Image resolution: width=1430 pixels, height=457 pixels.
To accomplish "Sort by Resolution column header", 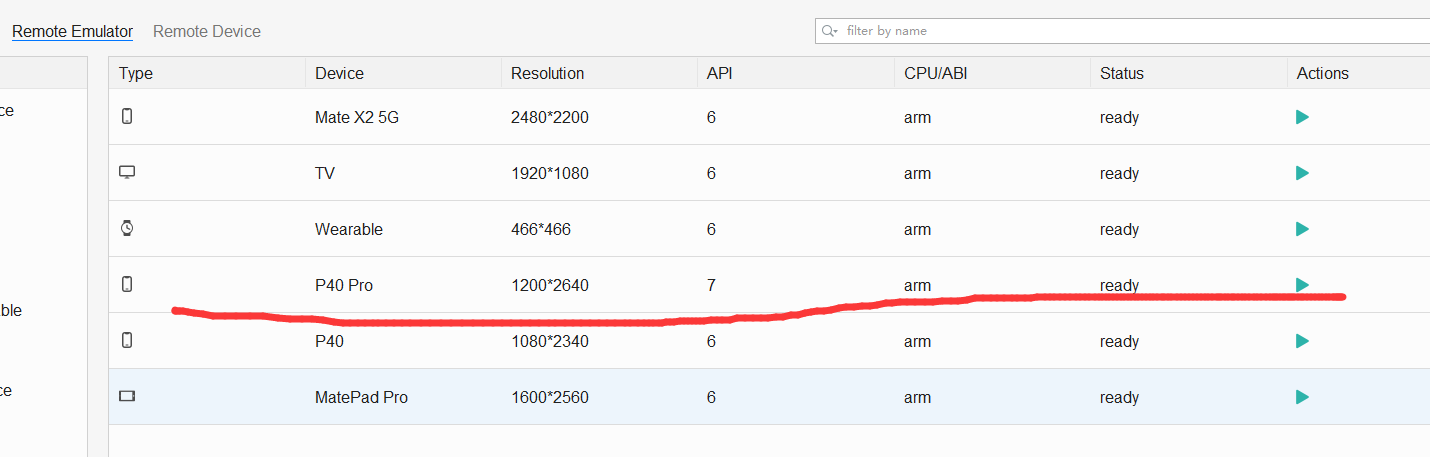I will (547, 73).
